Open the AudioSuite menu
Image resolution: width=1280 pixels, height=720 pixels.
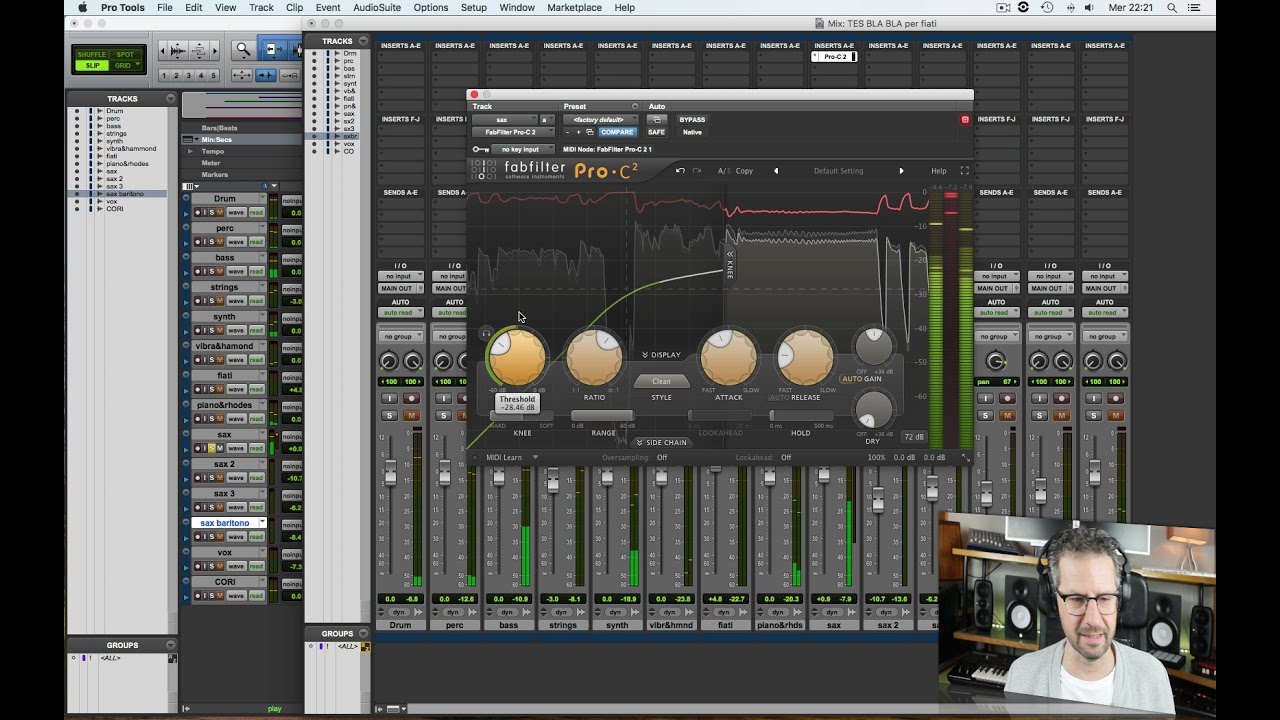377,7
